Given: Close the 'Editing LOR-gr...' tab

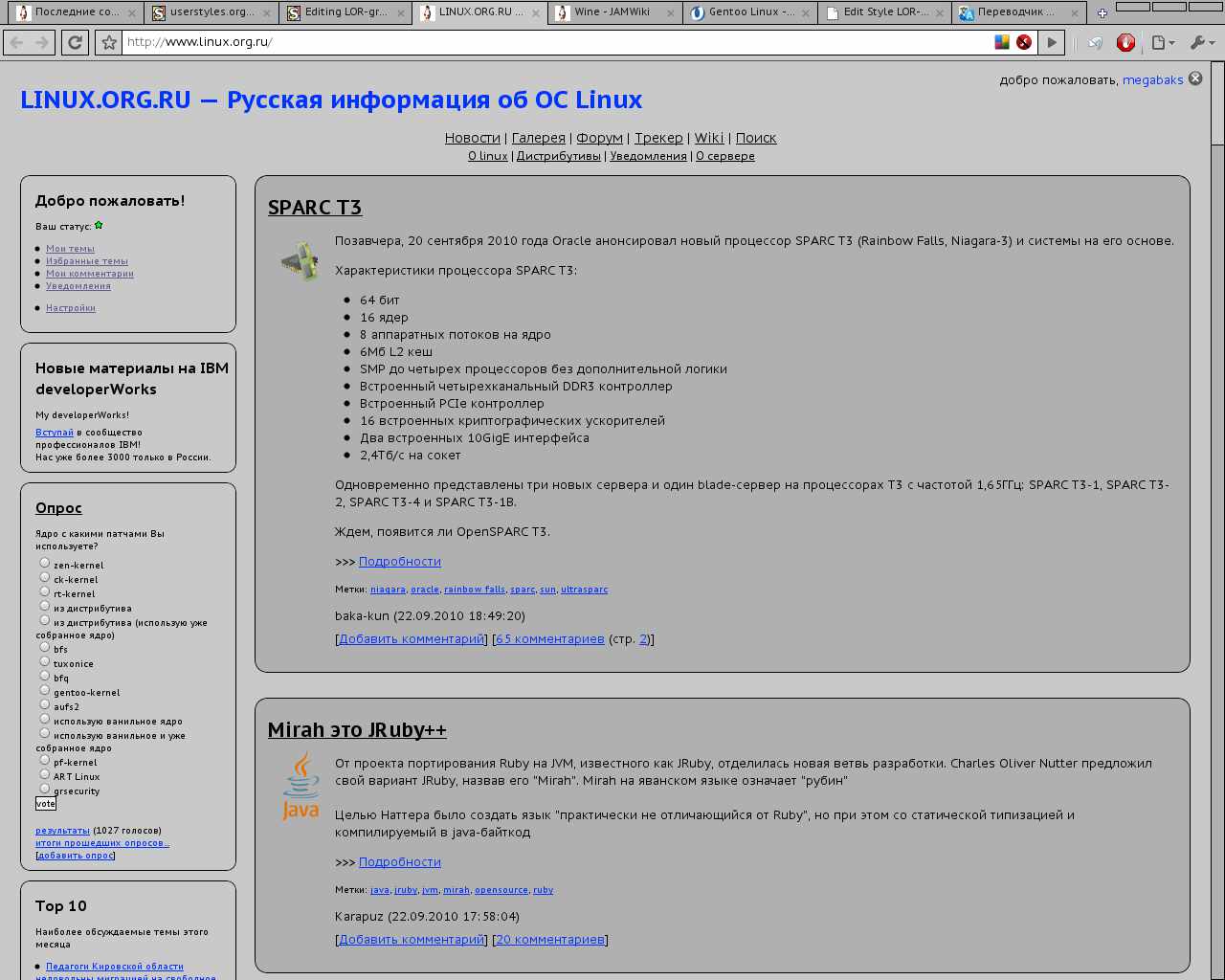Looking at the screenshot, I should (401, 12).
